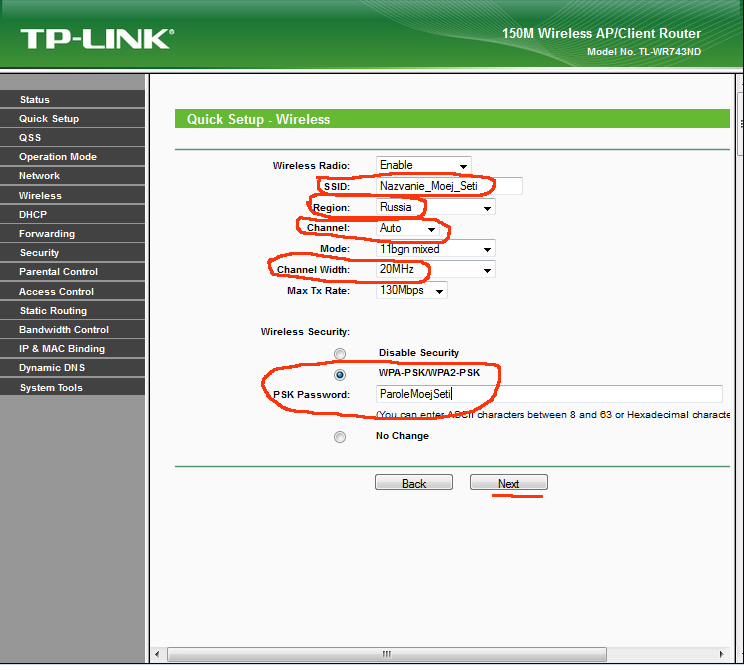The height and width of the screenshot is (670, 744).
Task: Expand the Channel dropdown set to Auto
Action: pos(408,228)
